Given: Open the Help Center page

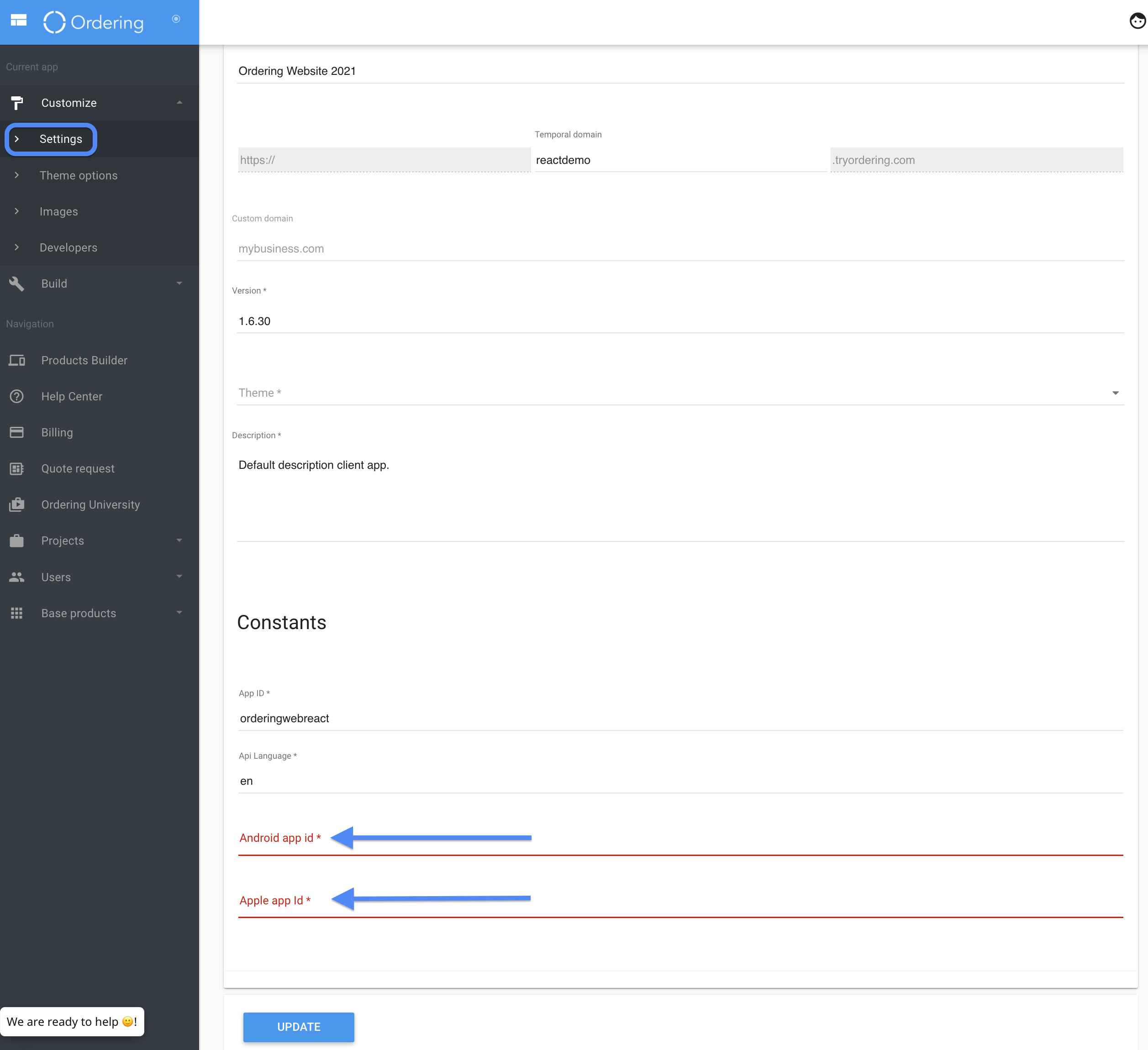Looking at the screenshot, I should coord(72,396).
